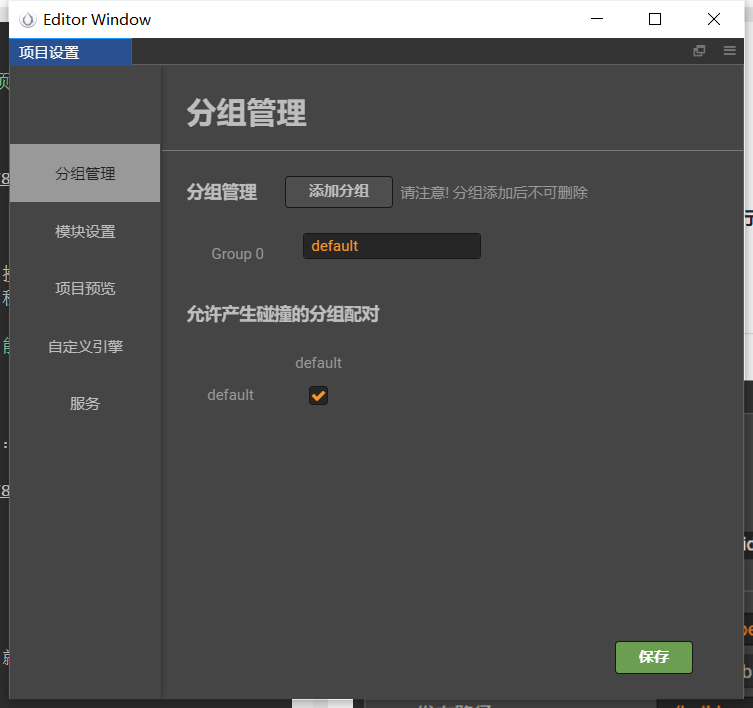Click the default column header in matrix

coord(318,363)
